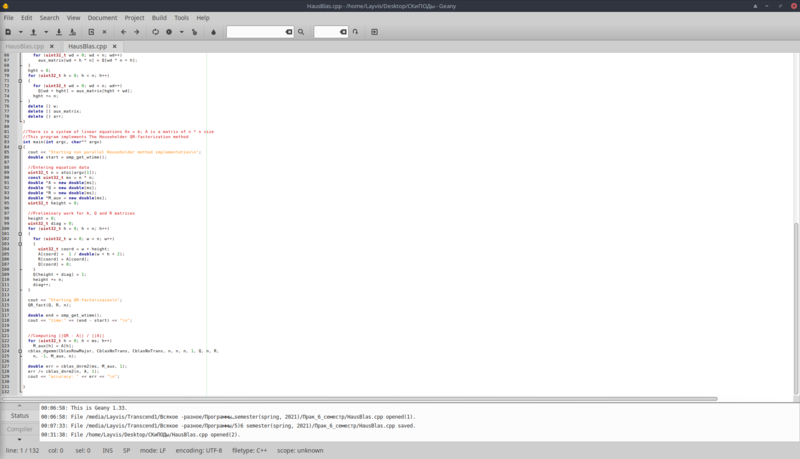Click the Open file toolbar icon
This screenshot has height=459, width=800.
[34, 32]
